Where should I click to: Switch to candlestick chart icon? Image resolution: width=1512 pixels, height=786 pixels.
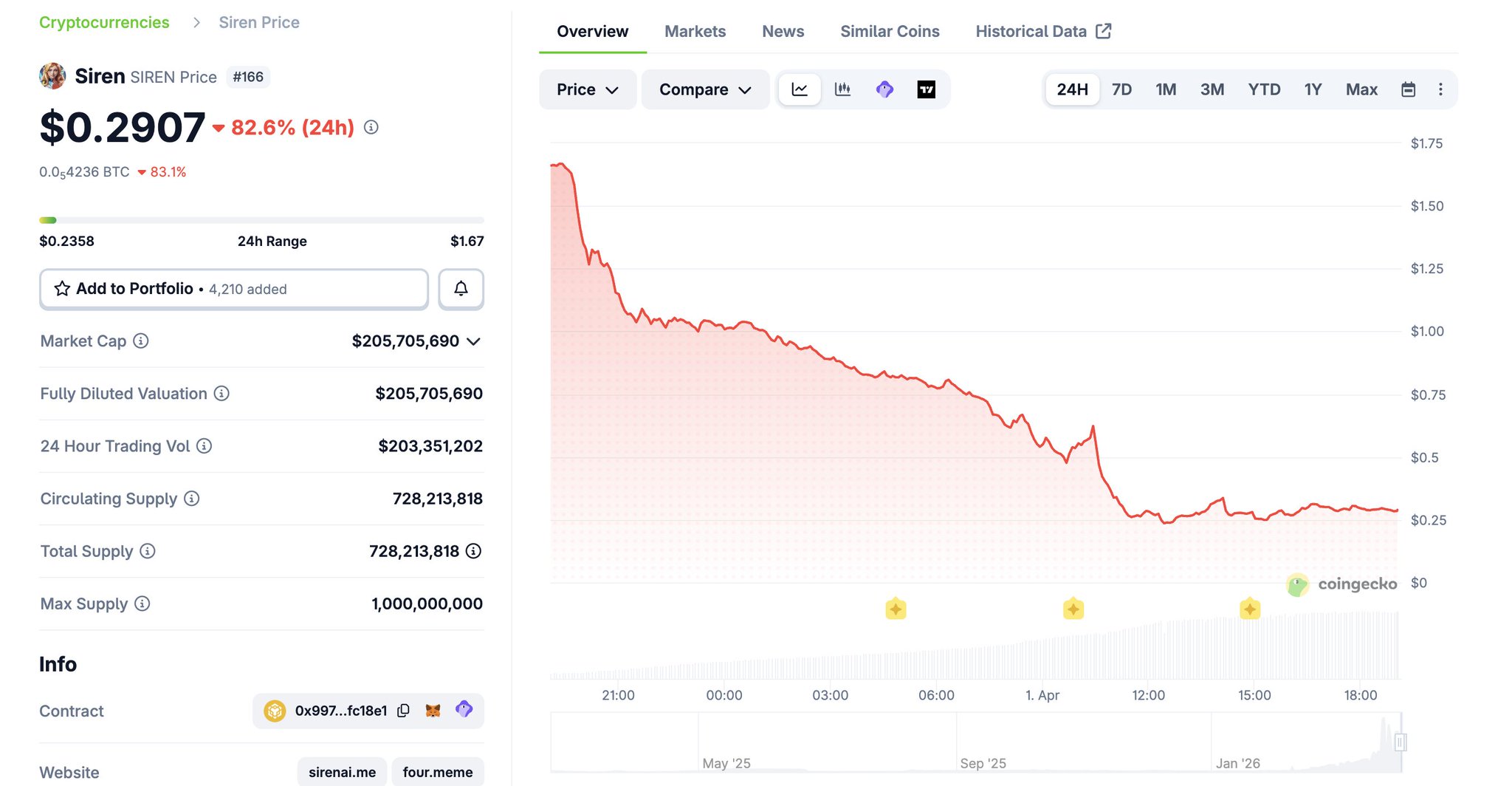(x=842, y=89)
